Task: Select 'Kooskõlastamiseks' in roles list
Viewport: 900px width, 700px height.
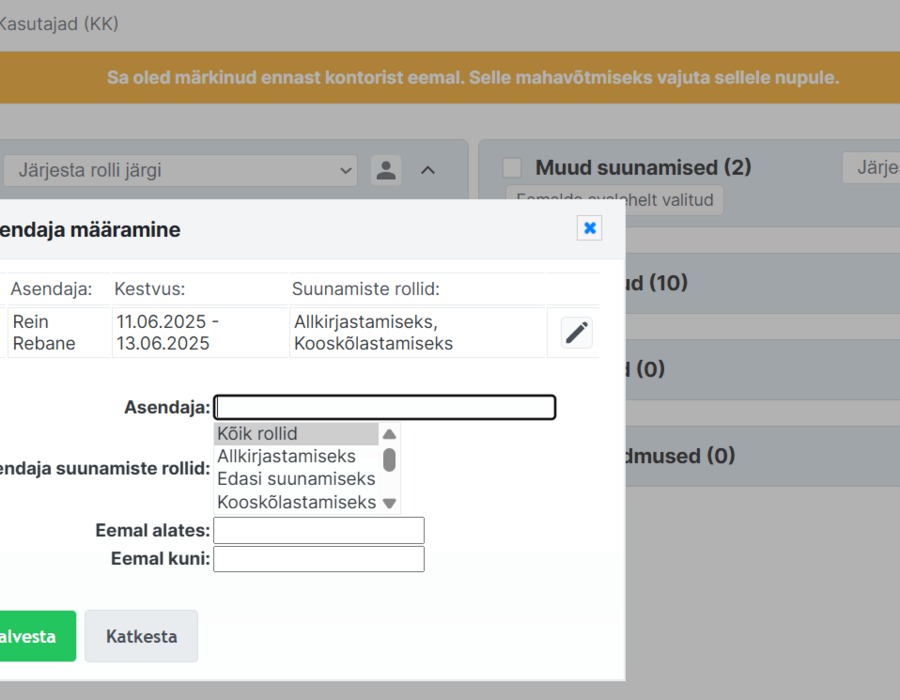Action: (x=296, y=502)
